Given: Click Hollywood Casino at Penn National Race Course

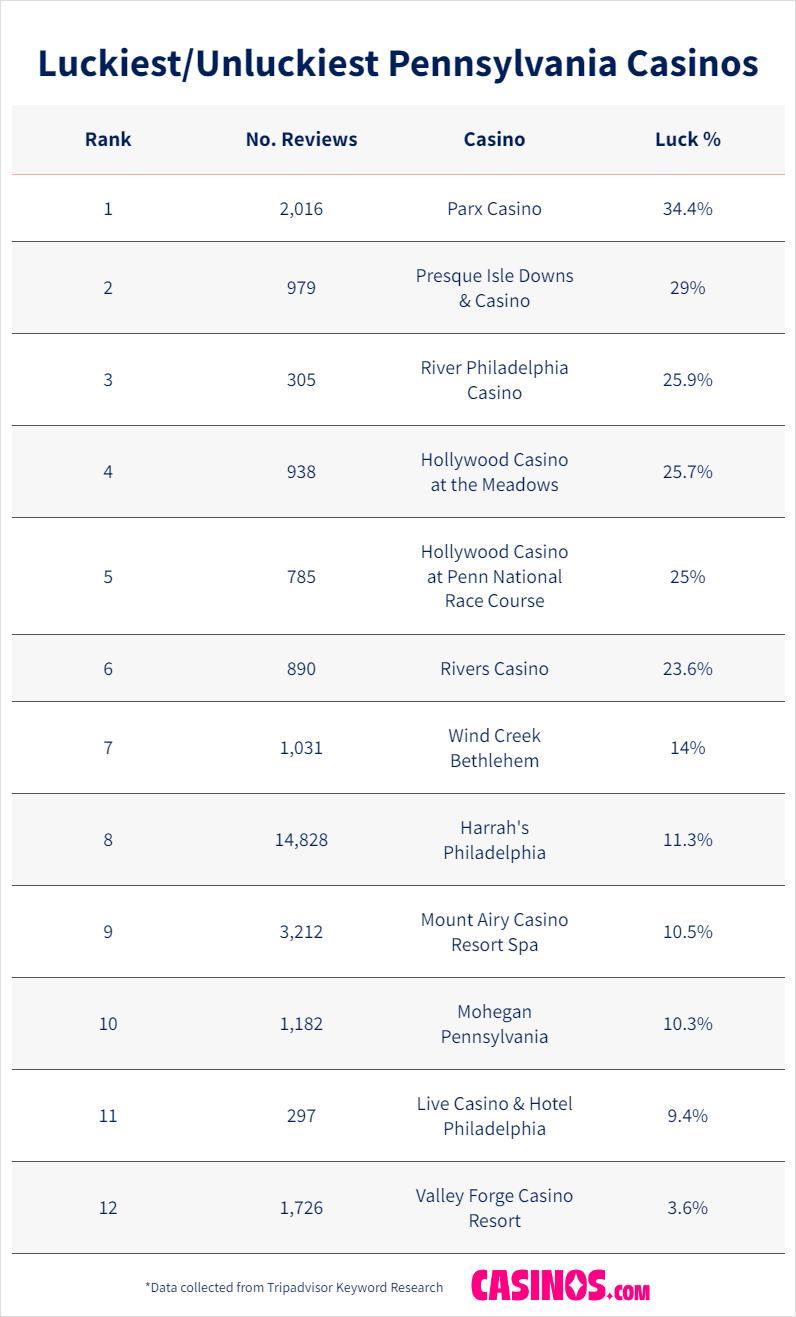Looking at the screenshot, I should tap(494, 576).
